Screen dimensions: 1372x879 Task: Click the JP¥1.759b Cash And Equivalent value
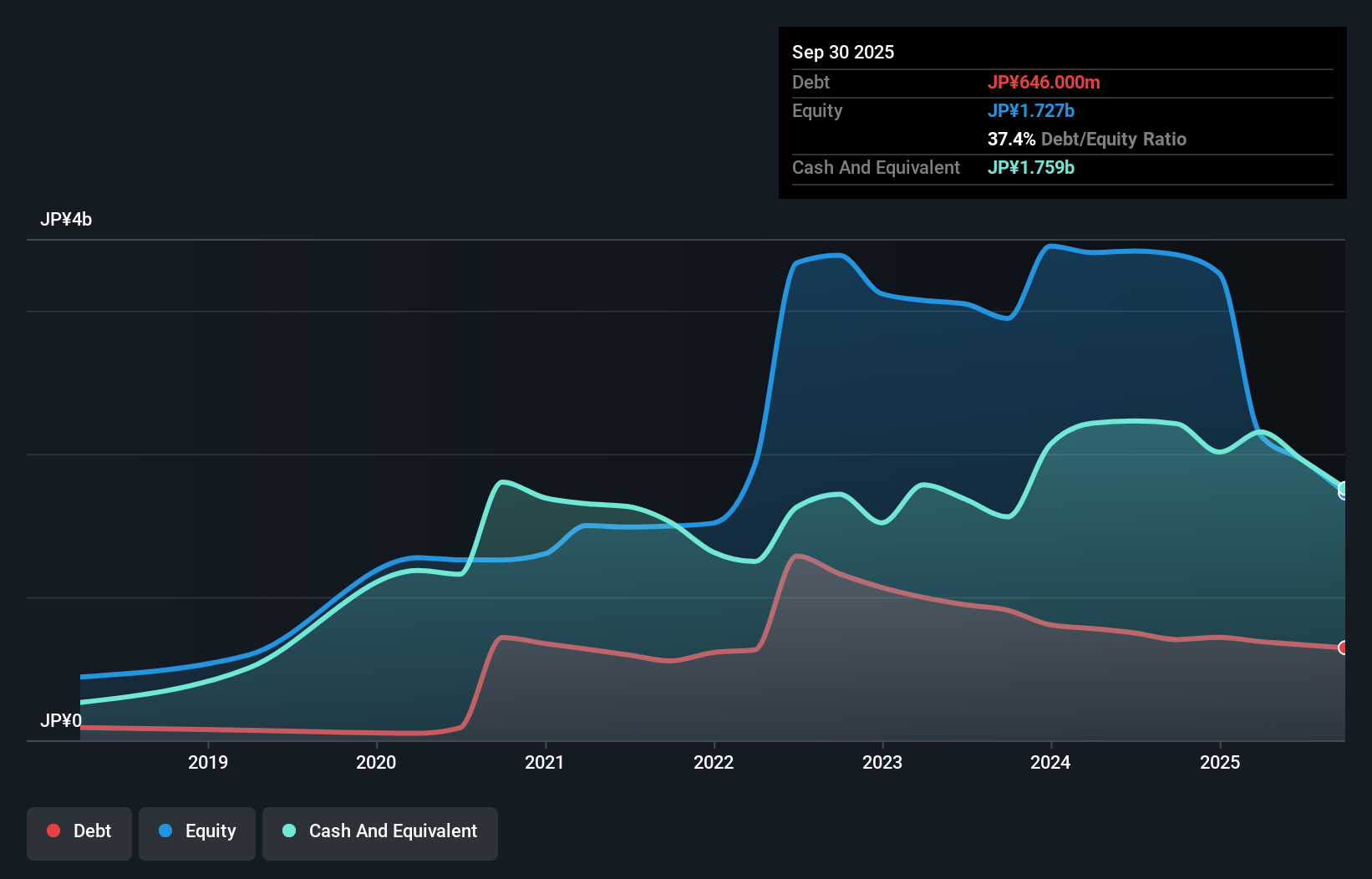click(x=1031, y=167)
